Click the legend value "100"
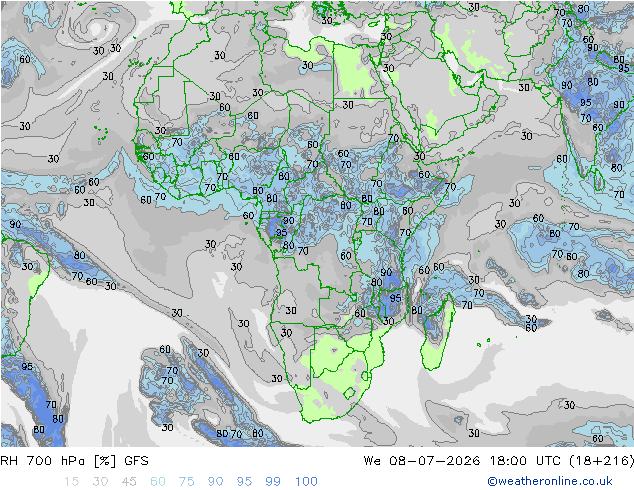634x490 pixels. coord(306,481)
